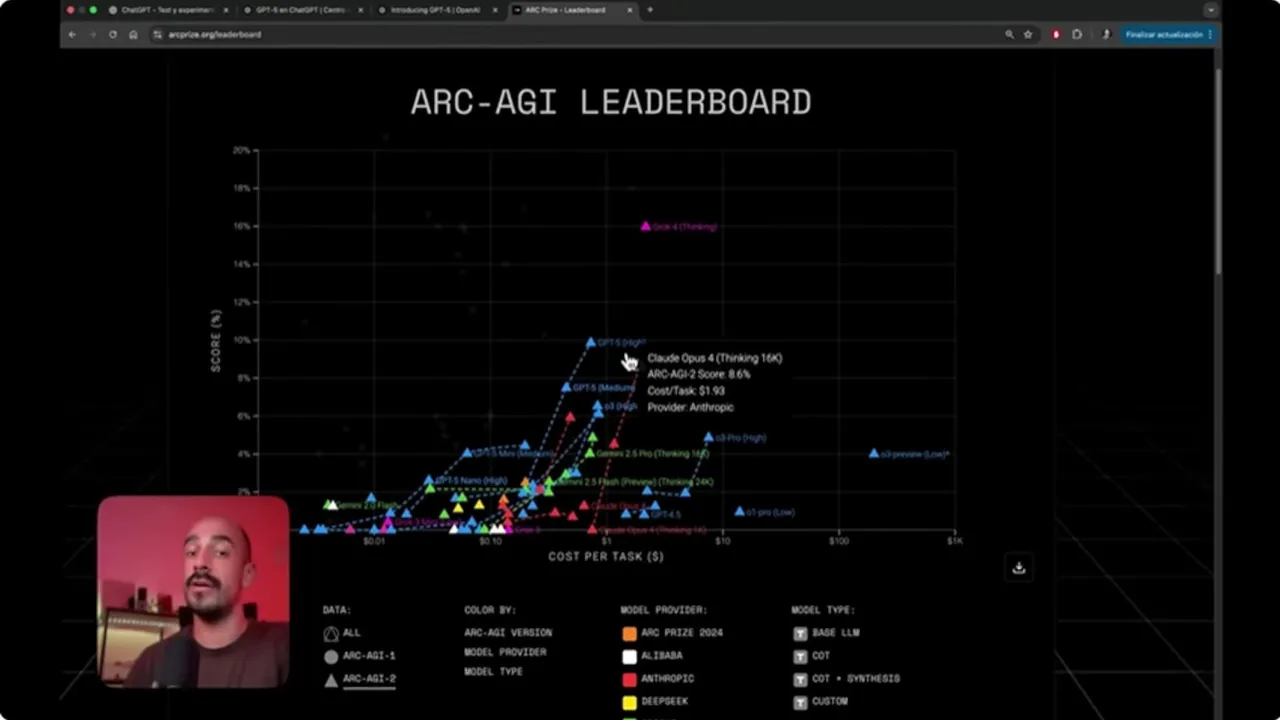The image size is (1280, 720).
Task: Click the Claude Opus 4 (Thinking 16K) tooltip title
Action: tap(715, 358)
